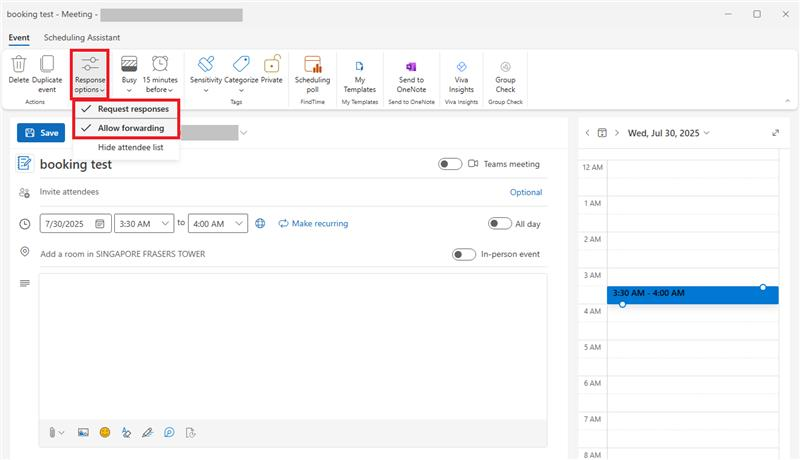Viewport: 800px width, 460px height.
Task: Click the Invite attendees field
Action: 270,192
